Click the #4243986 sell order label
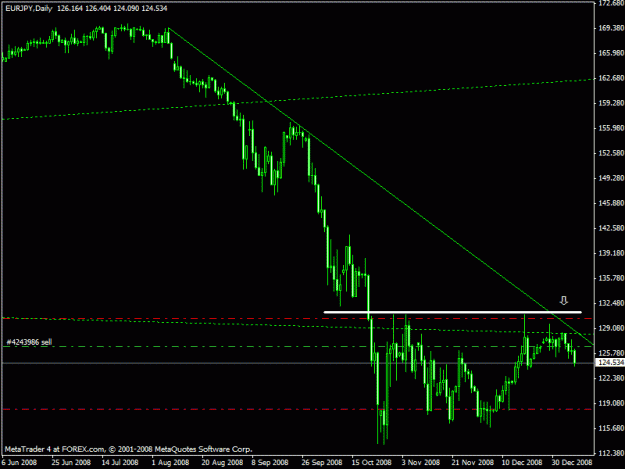625x469 pixels. (29, 342)
